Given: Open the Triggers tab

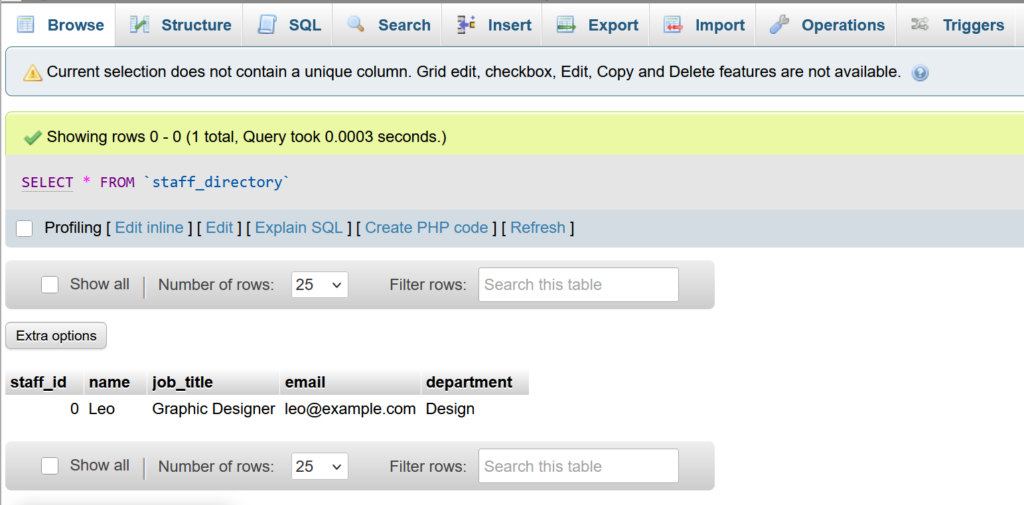Looking at the screenshot, I should [958, 25].
